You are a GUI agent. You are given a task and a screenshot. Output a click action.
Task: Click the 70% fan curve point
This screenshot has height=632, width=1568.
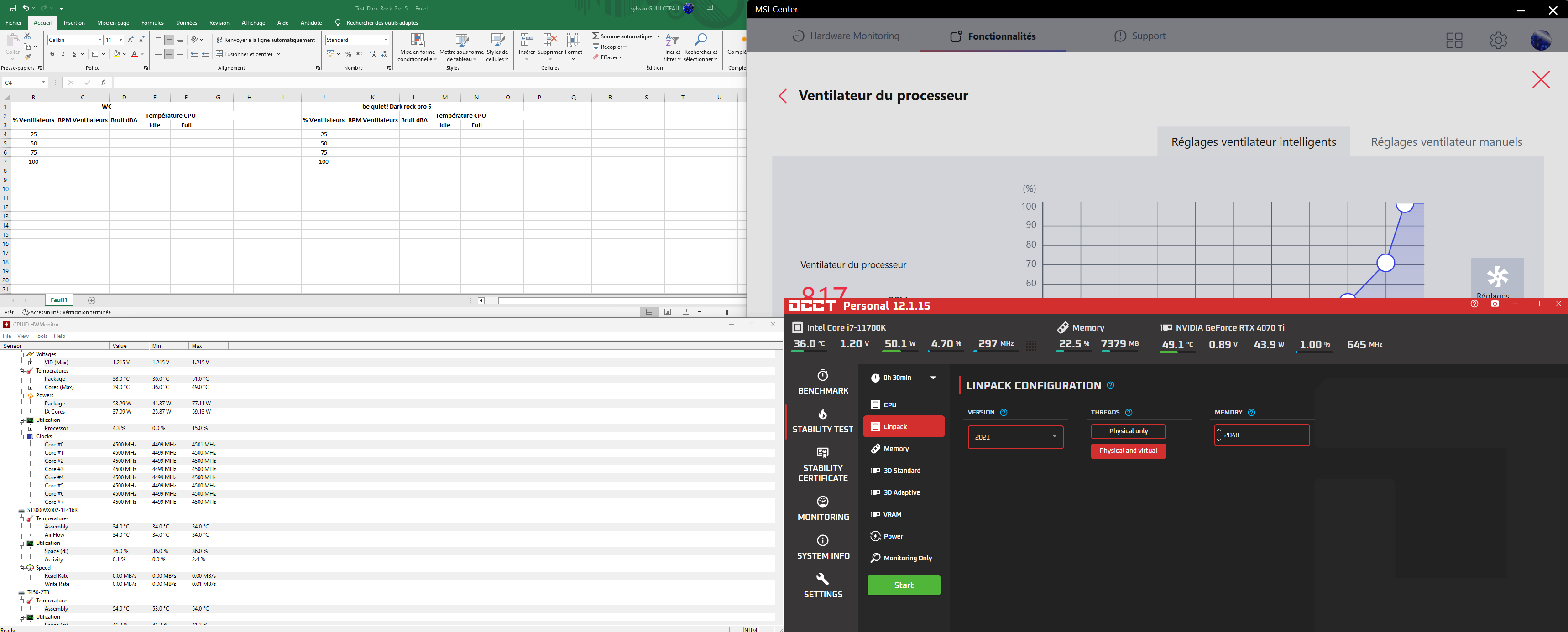point(1385,263)
